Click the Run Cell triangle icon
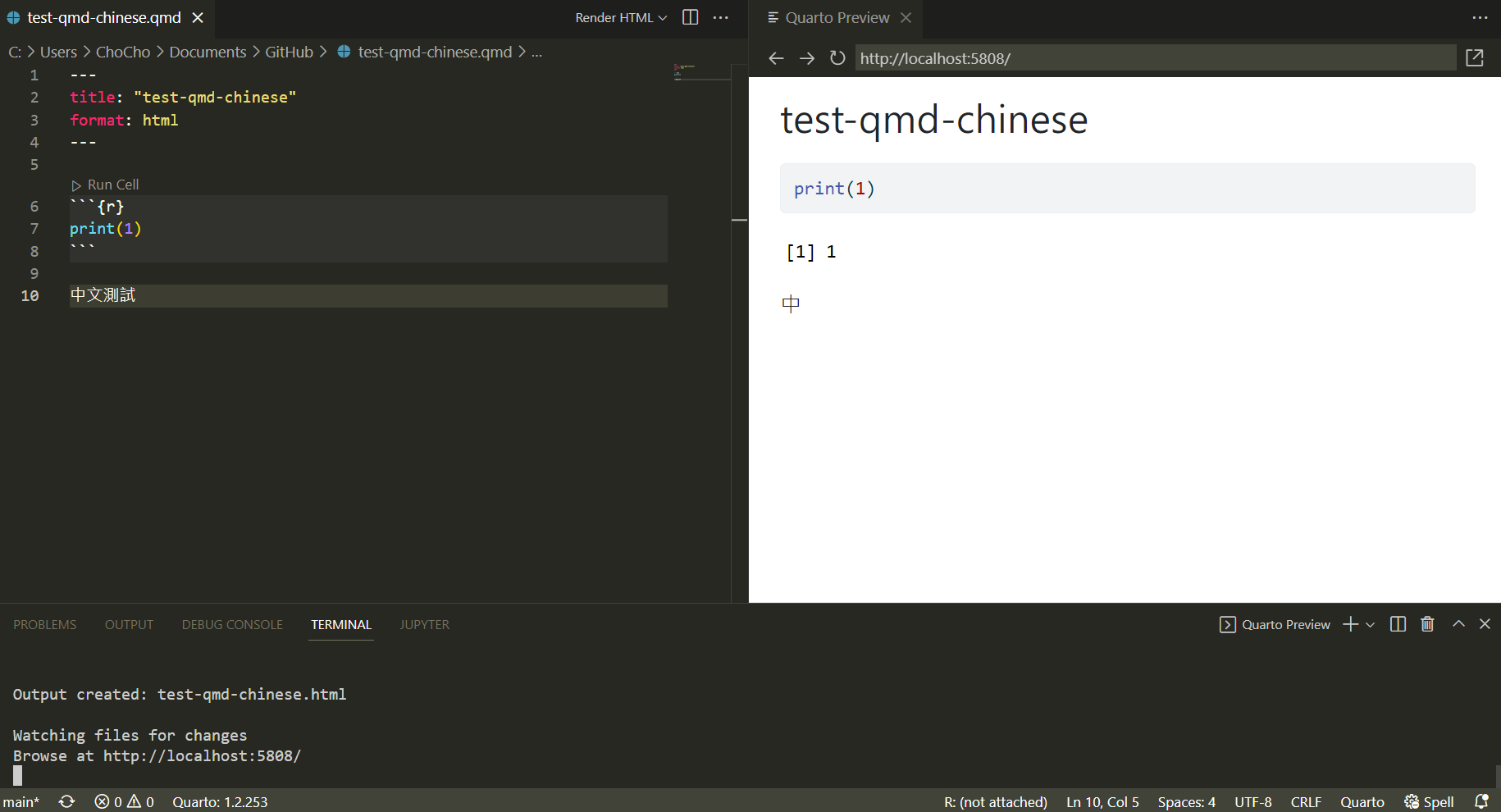This screenshot has height=812, width=1501. click(x=76, y=185)
